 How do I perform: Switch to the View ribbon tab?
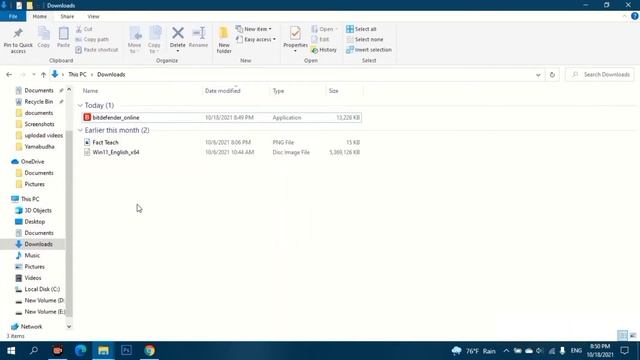pos(93,16)
